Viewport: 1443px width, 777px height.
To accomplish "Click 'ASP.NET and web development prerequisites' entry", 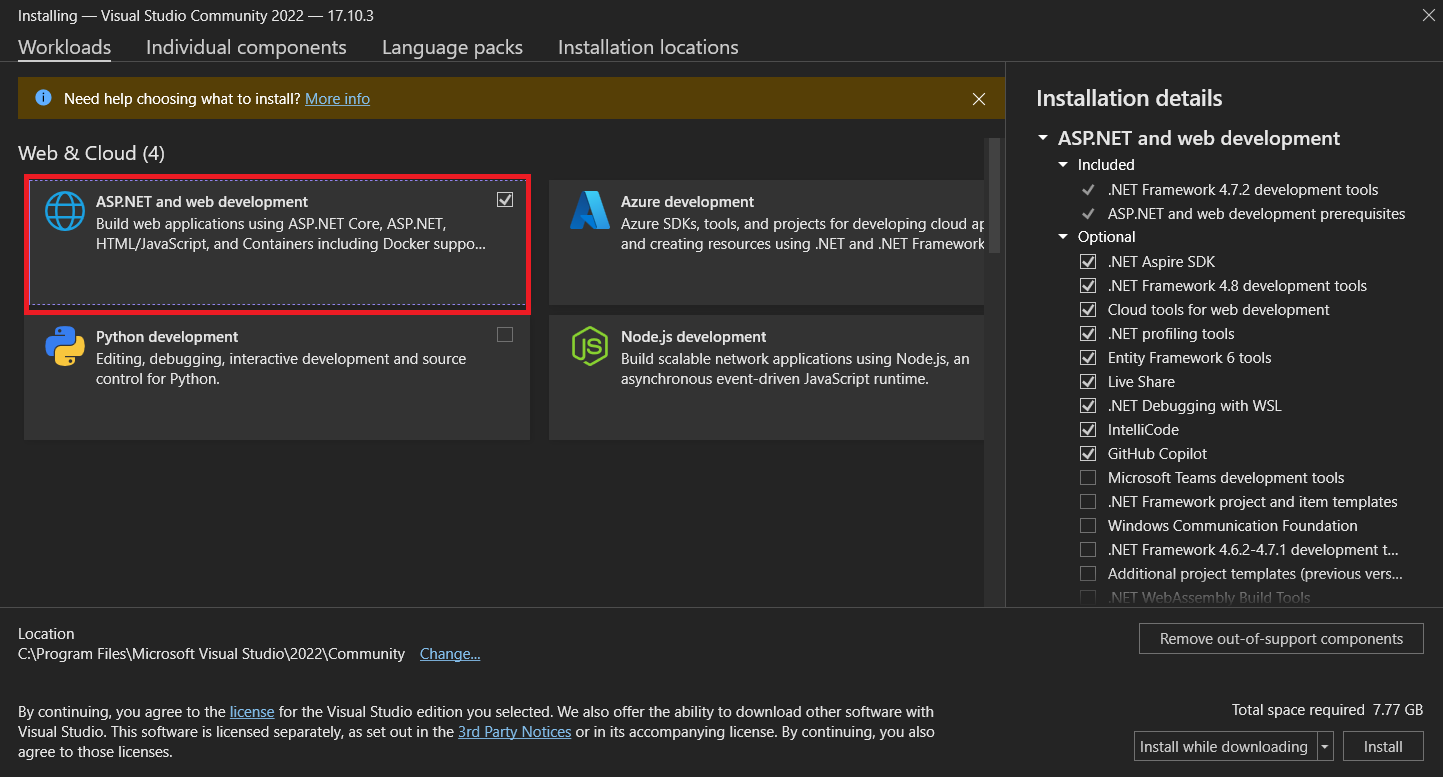I will (x=1256, y=214).
